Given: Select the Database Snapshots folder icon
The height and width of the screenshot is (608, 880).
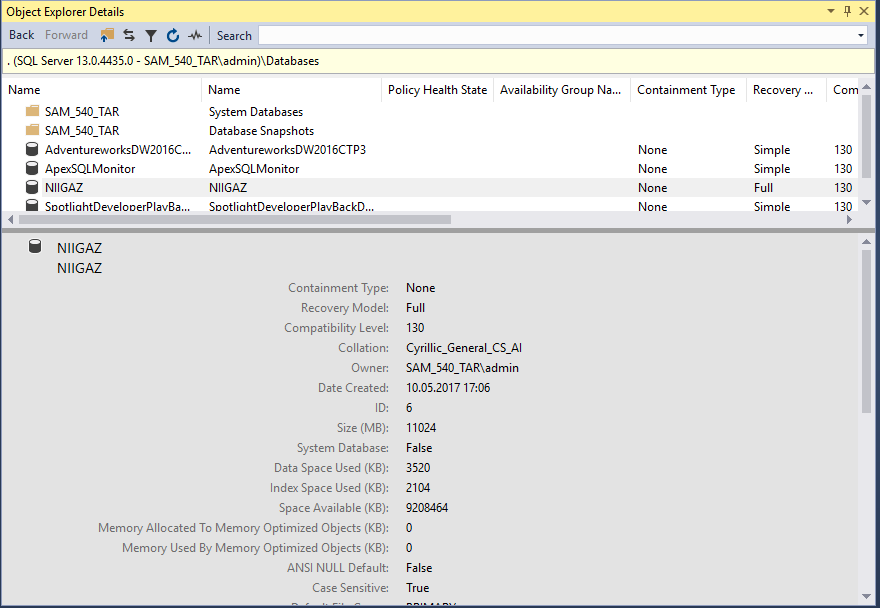Looking at the screenshot, I should [x=33, y=130].
